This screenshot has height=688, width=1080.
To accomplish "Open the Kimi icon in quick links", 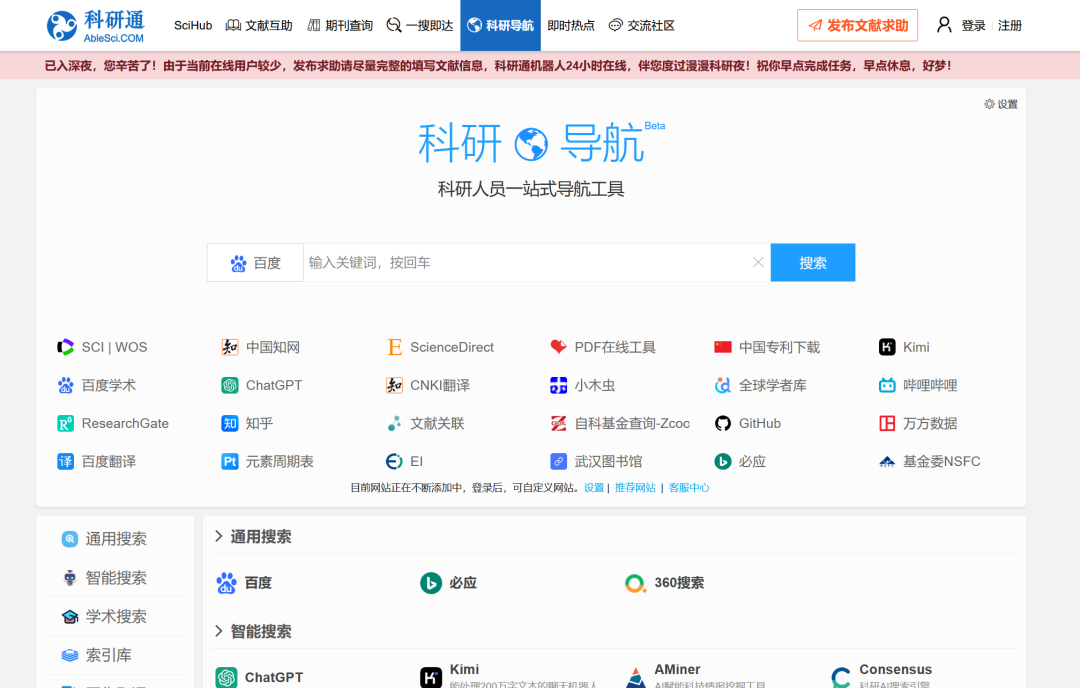I will (887, 347).
